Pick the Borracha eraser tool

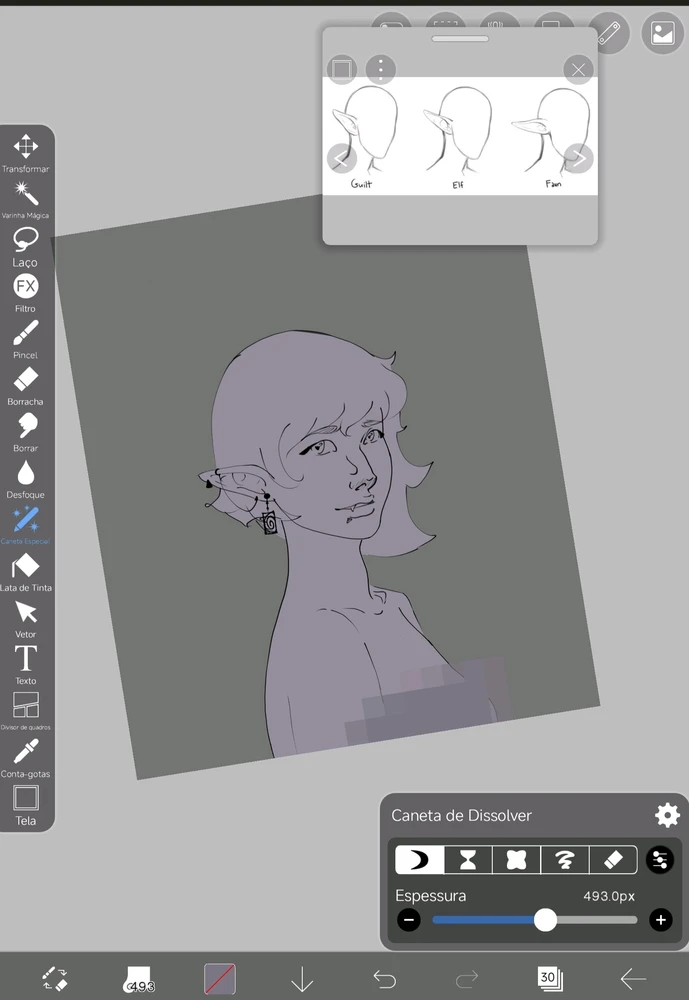26,386
